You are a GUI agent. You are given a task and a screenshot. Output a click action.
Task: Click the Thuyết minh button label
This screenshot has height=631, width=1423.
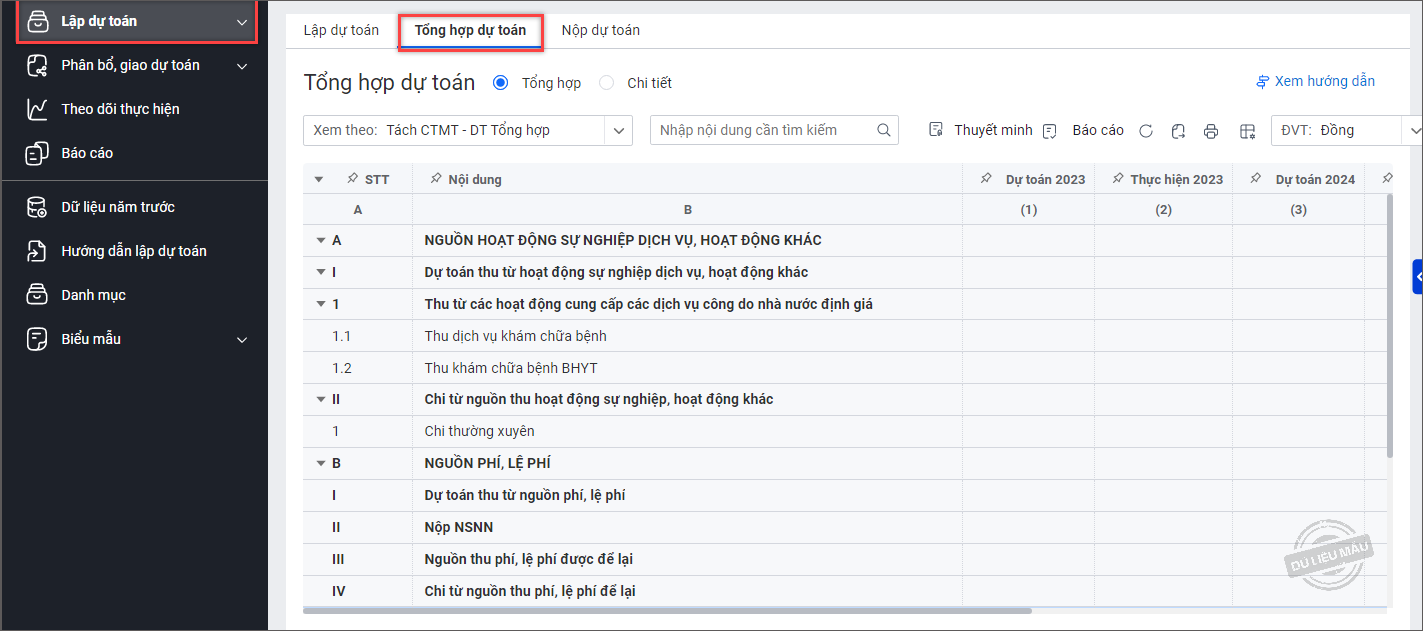click(993, 130)
